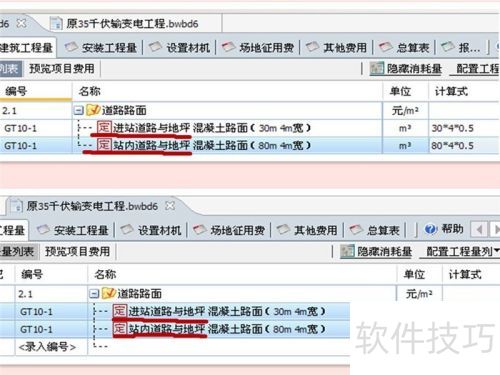Screen dimensions: 500x375
Task: Close the 原35千伏输变电工程.bwbd6 tab in the bottom window
Action: pos(170,206)
